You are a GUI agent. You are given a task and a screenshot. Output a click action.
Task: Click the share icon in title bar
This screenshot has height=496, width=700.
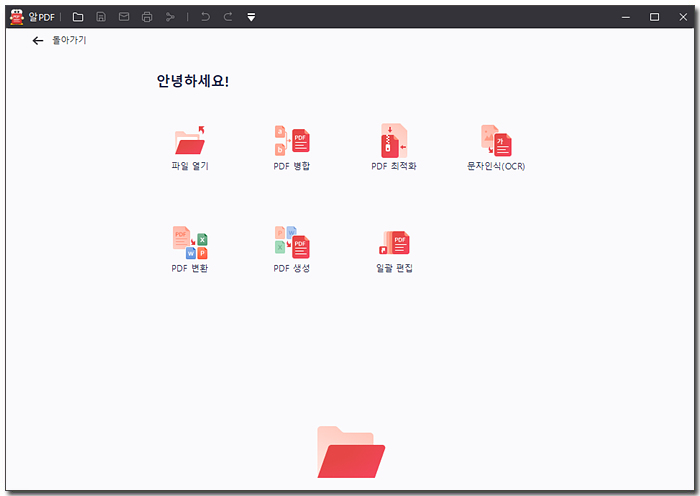pos(170,17)
